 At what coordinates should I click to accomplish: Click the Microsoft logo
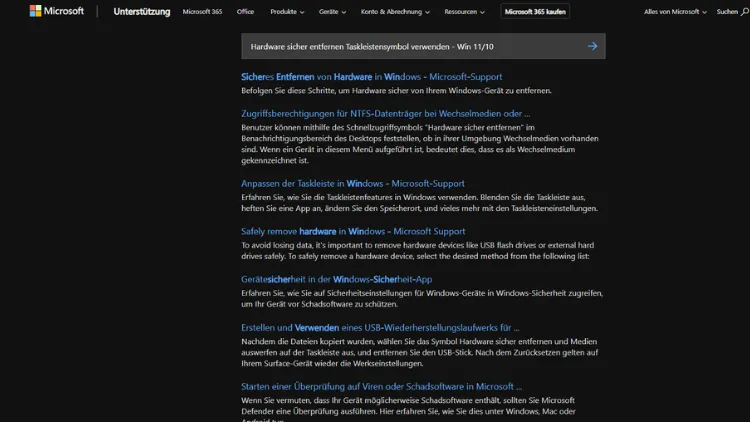pyautogui.click(x=56, y=11)
